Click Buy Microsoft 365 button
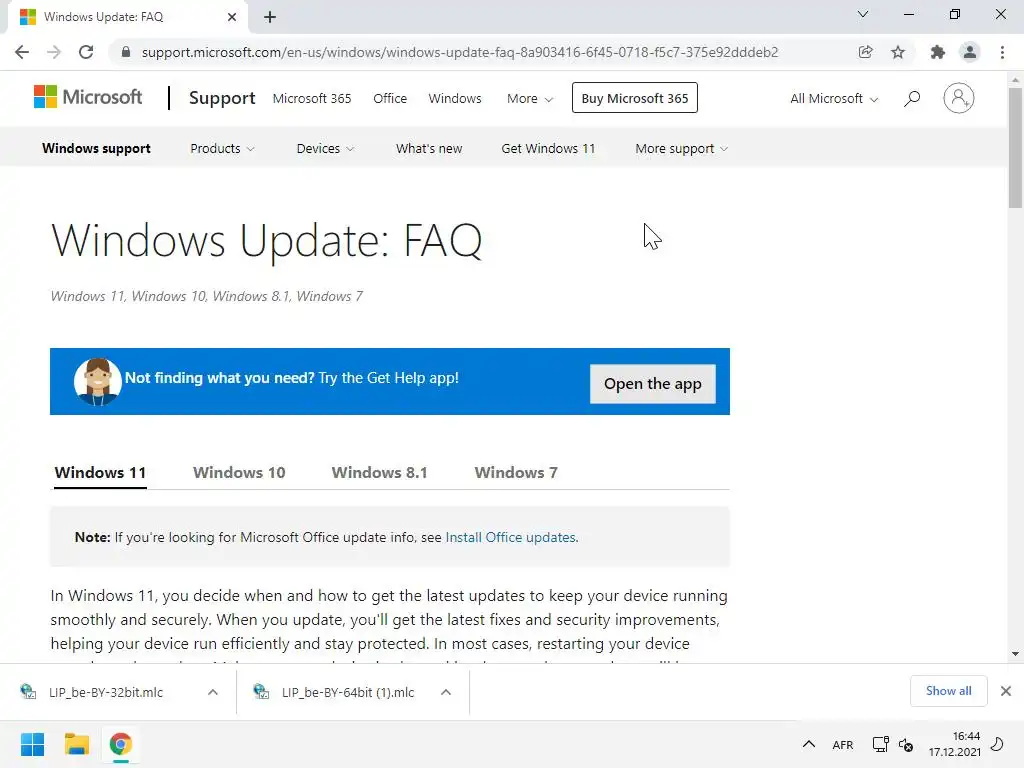Image resolution: width=1024 pixels, height=768 pixels. point(635,98)
